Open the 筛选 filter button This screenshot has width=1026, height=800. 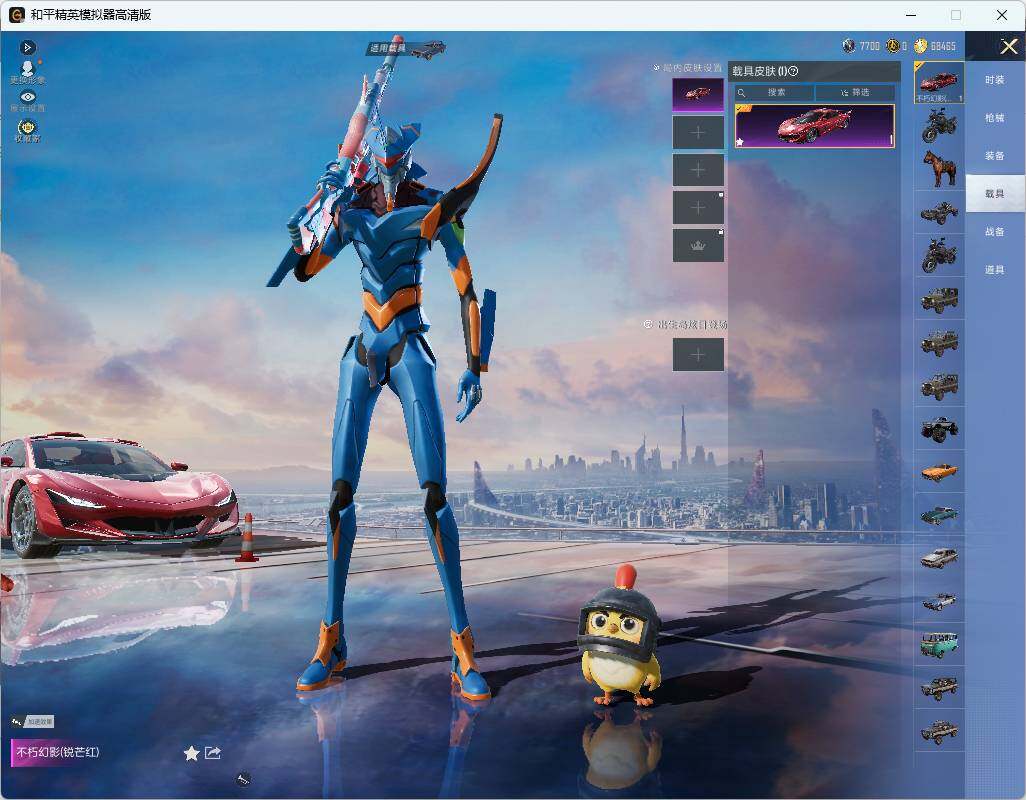coord(855,92)
